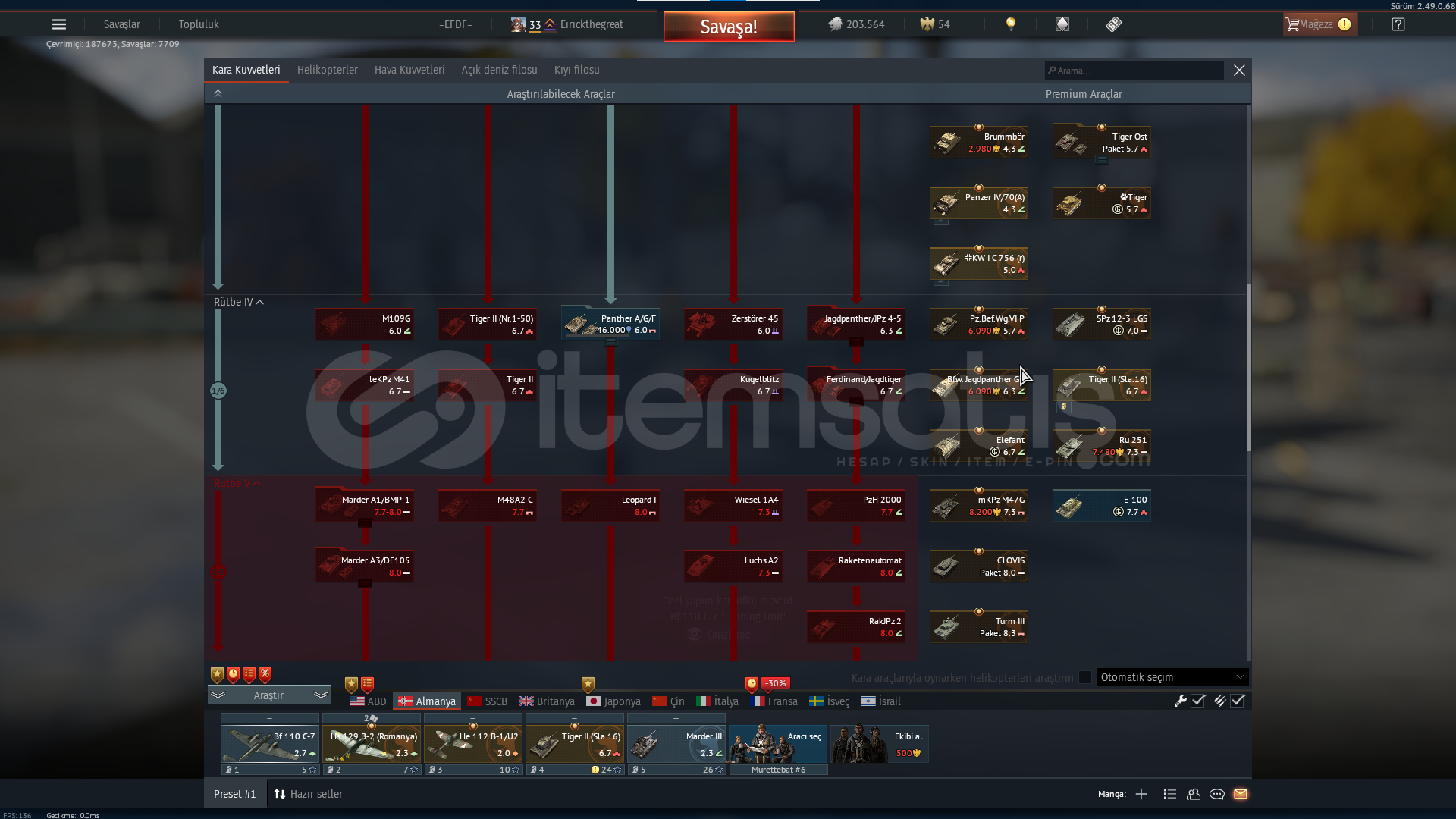Screen dimensions: 1456x819
Task: Click the Arama search field
Action: [1134, 71]
